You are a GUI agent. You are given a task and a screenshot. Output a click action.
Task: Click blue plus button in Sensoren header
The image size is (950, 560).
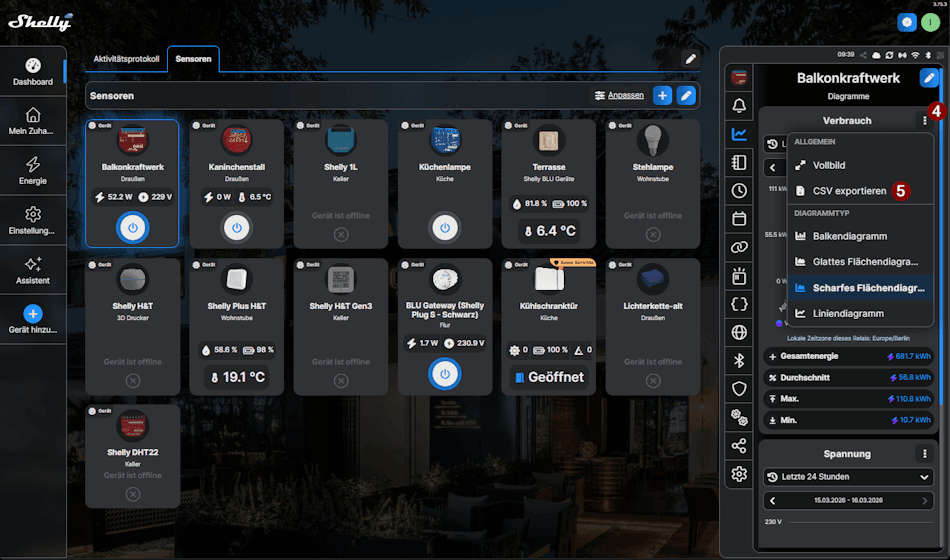(662, 96)
